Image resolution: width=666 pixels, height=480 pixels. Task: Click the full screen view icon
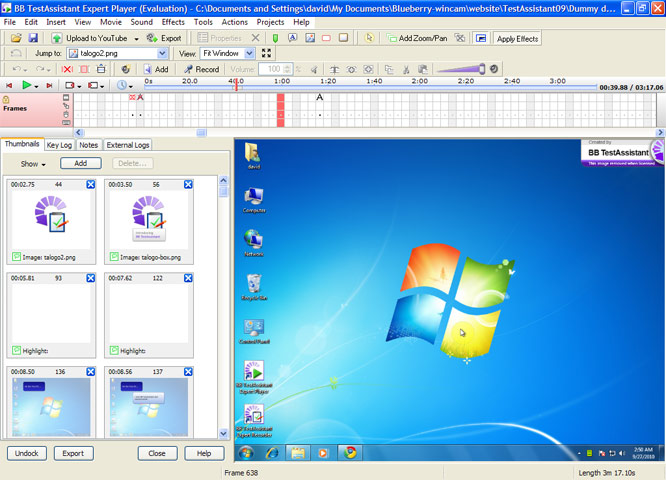click(266, 53)
